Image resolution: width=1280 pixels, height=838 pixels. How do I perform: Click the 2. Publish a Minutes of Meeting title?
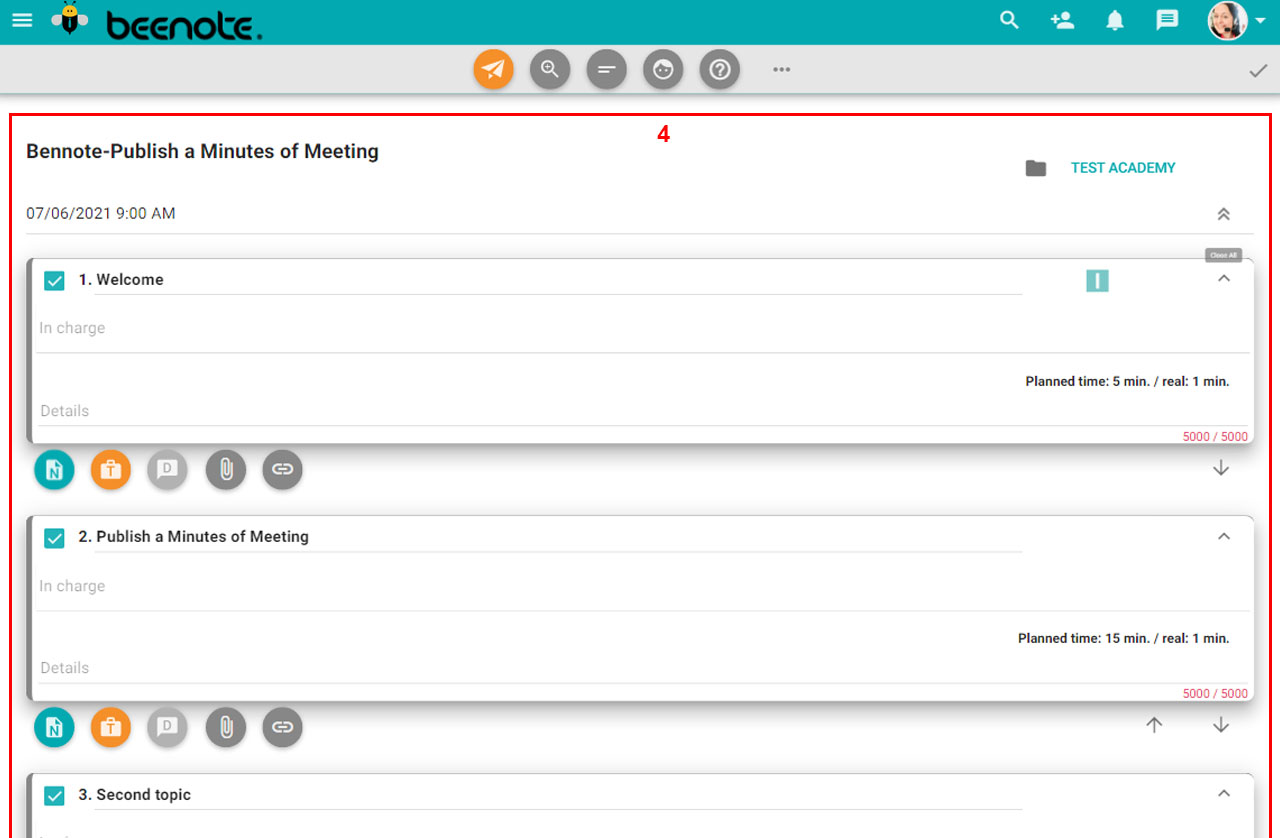[194, 537]
